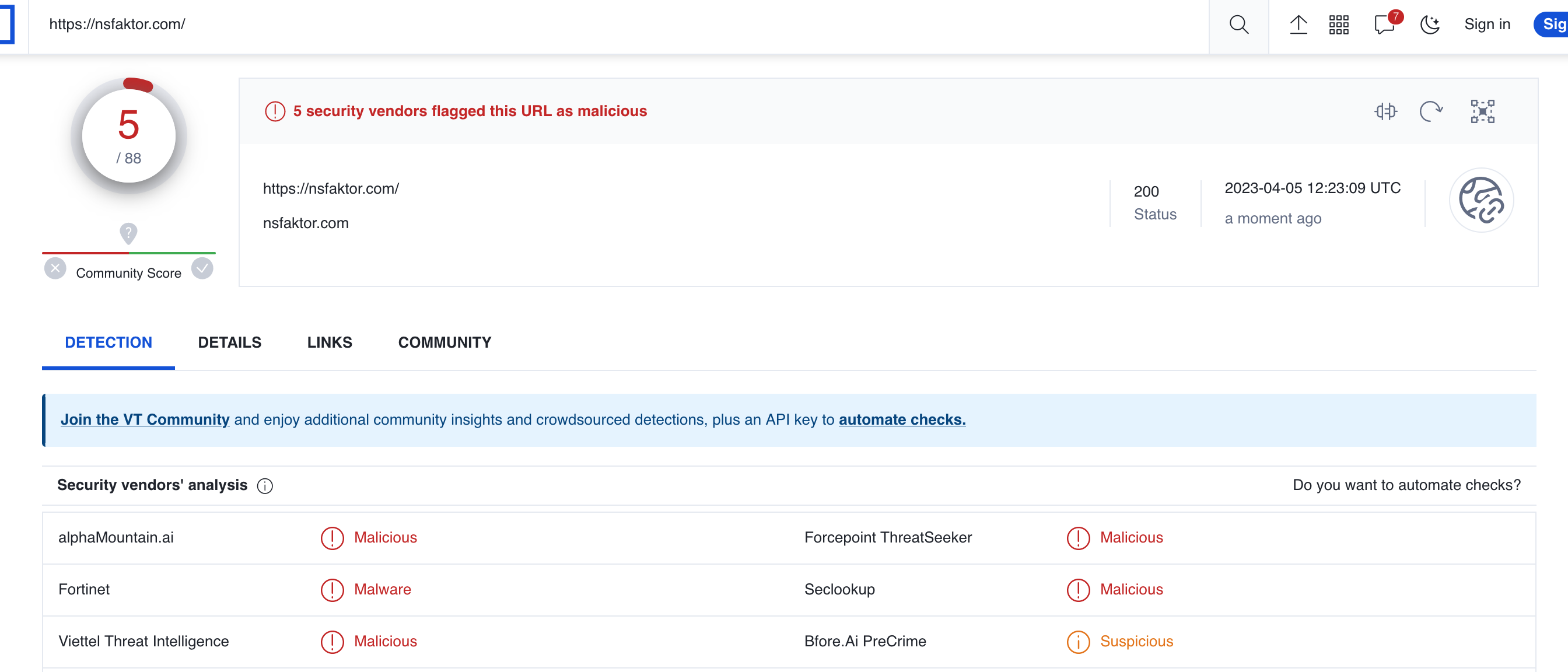1568x672 pixels.
Task: Click the alert icon in the malicious banner
Action: pos(275,111)
